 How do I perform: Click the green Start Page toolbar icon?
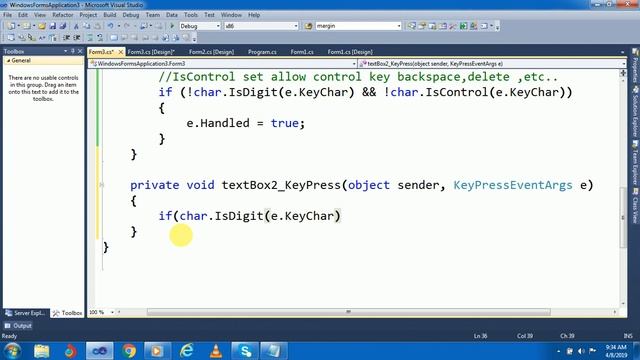coord(463,26)
